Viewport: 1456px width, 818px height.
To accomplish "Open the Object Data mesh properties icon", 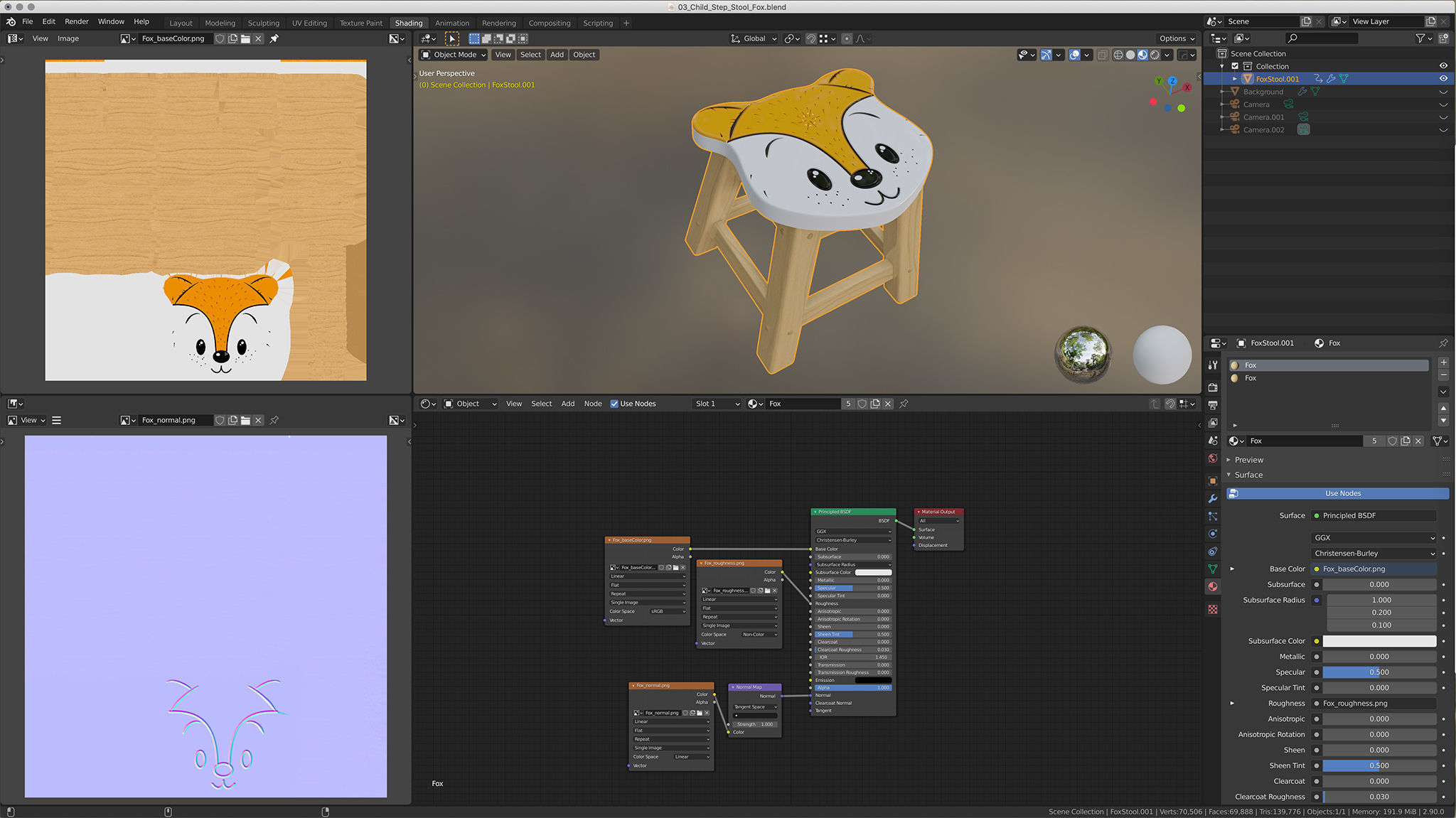I will pyautogui.click(x=1213, y=569).
